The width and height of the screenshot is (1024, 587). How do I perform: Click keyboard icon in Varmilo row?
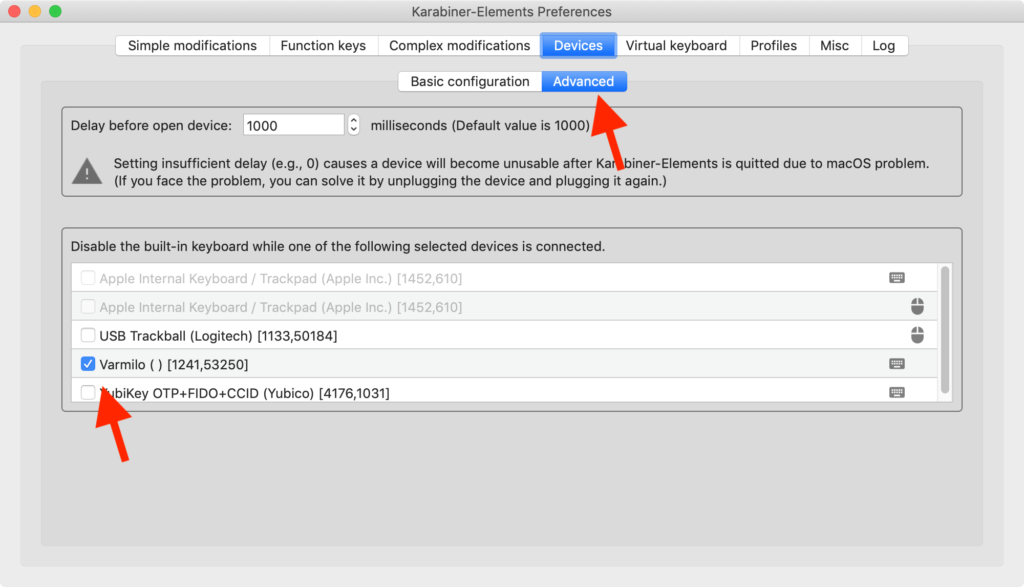pyautogui.click(x=897, y=364)
